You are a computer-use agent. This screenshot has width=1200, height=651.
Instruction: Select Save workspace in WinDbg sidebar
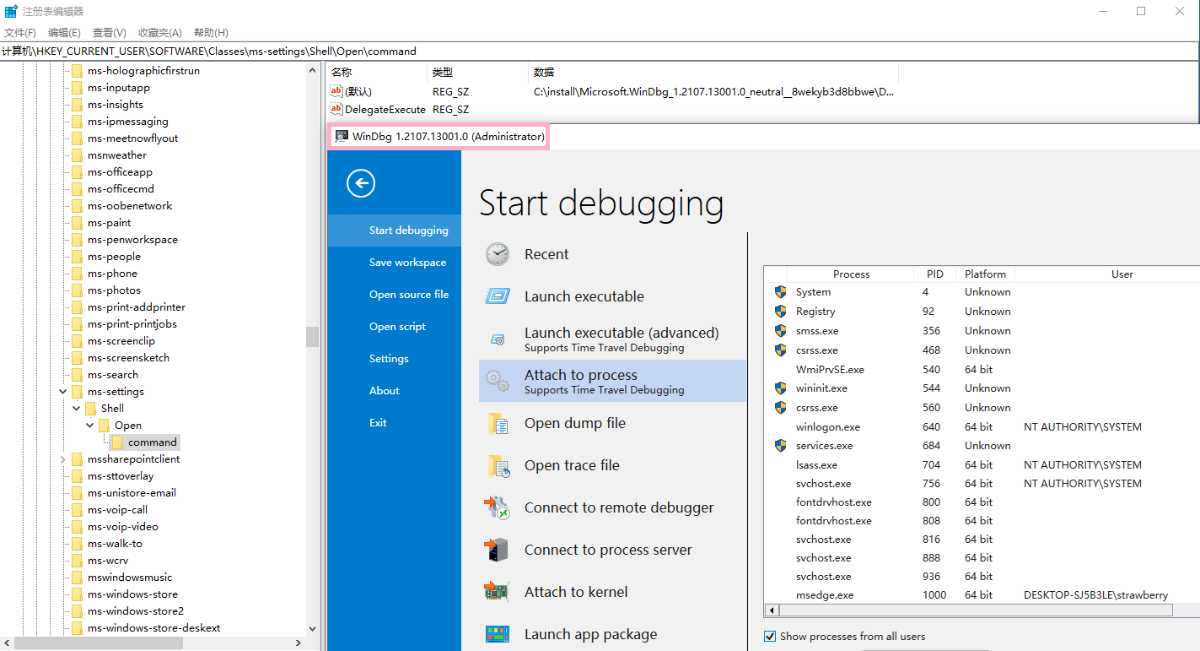click(x=394, y=262)
